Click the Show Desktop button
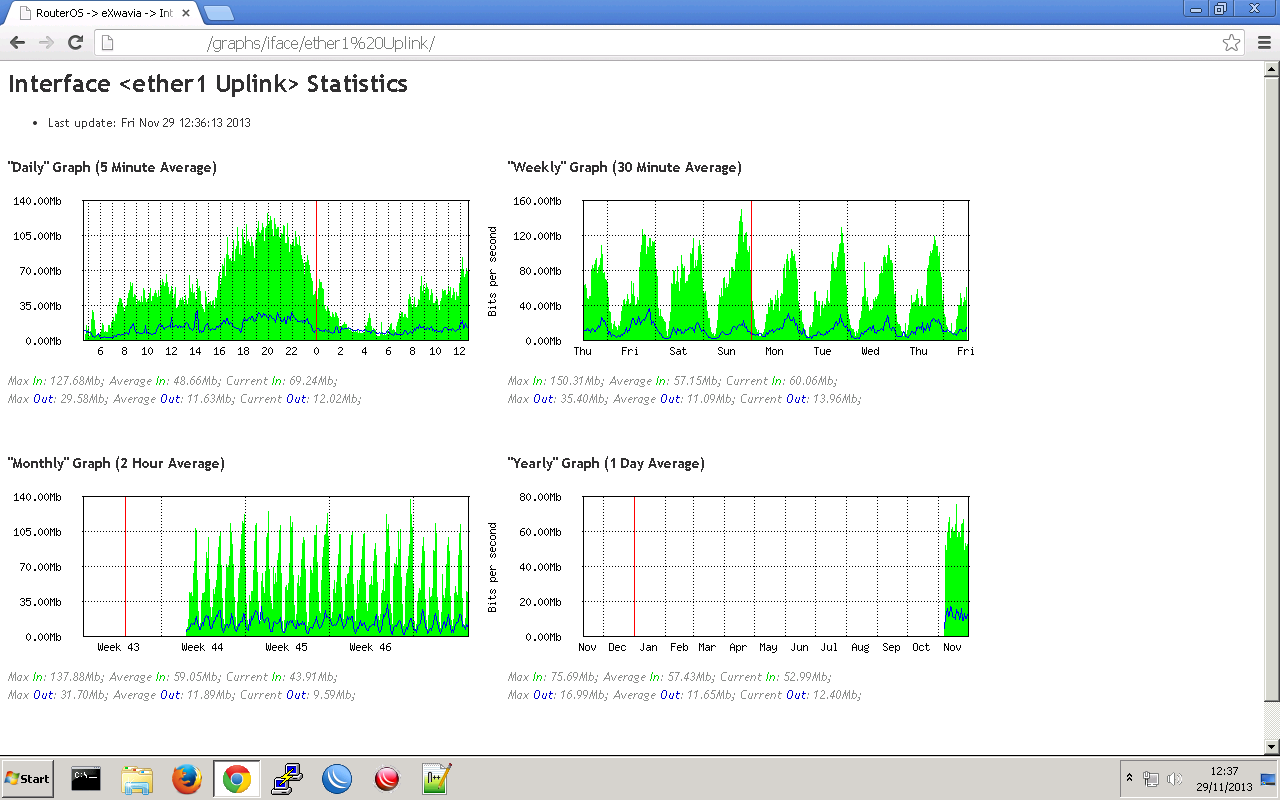The height and width of the screenshot is (800, 1280). click(1269, 779)
